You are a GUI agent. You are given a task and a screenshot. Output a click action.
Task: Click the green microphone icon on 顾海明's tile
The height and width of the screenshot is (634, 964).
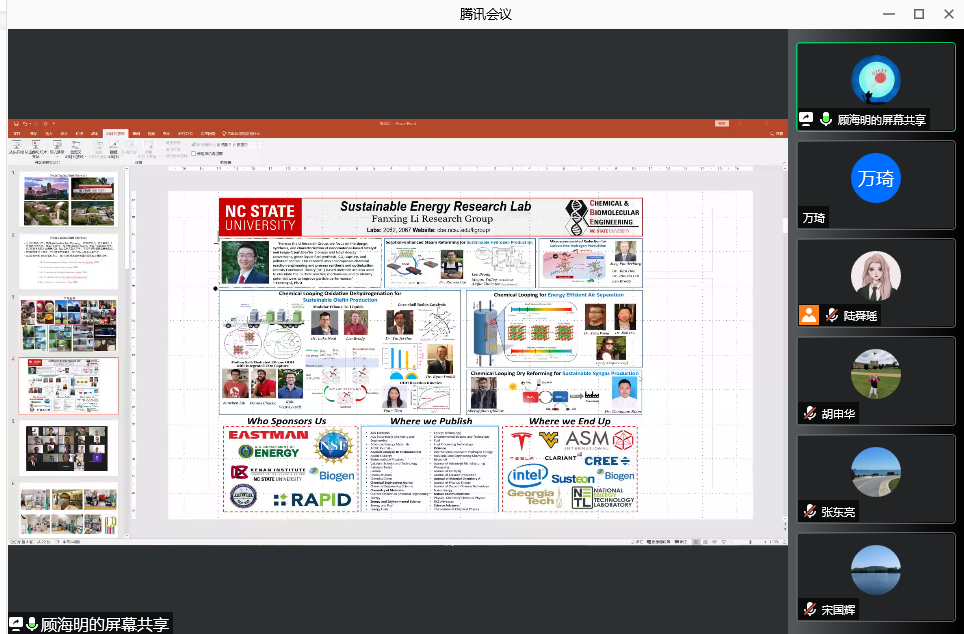click(x=826, y=119)
